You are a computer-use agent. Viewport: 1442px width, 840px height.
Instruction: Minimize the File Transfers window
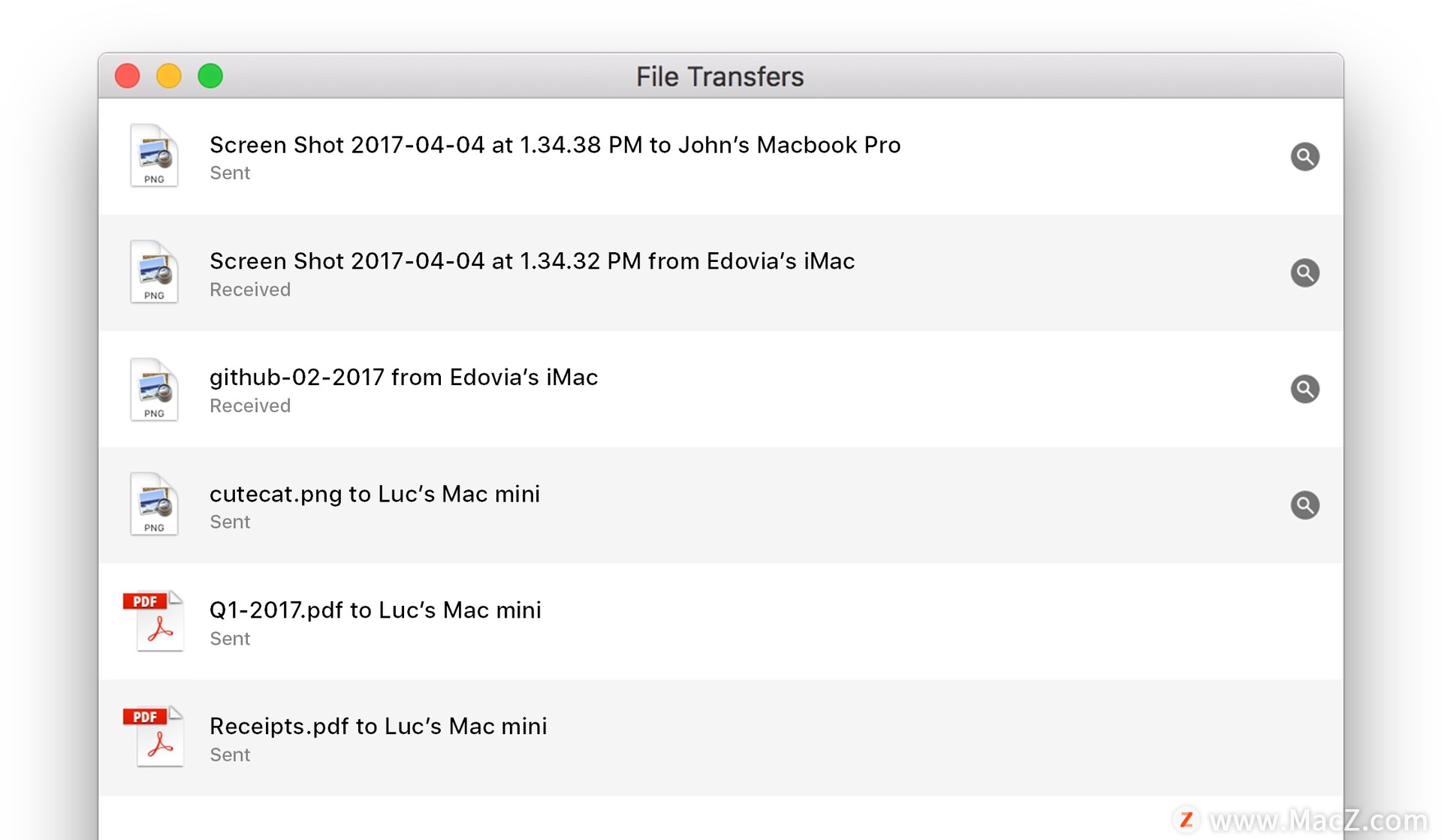169,76
